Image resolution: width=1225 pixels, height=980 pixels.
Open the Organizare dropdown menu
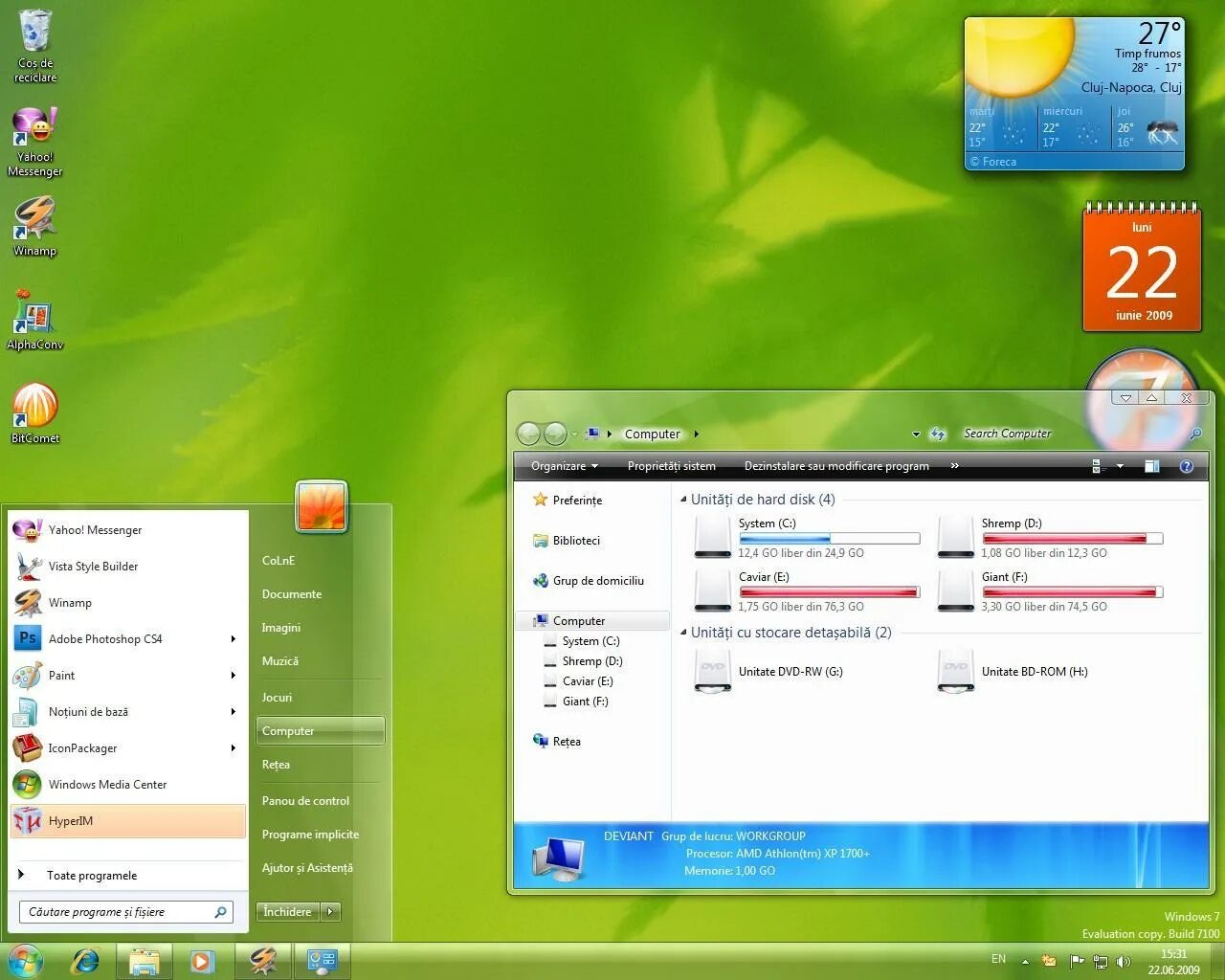click(x=565, y=466)
